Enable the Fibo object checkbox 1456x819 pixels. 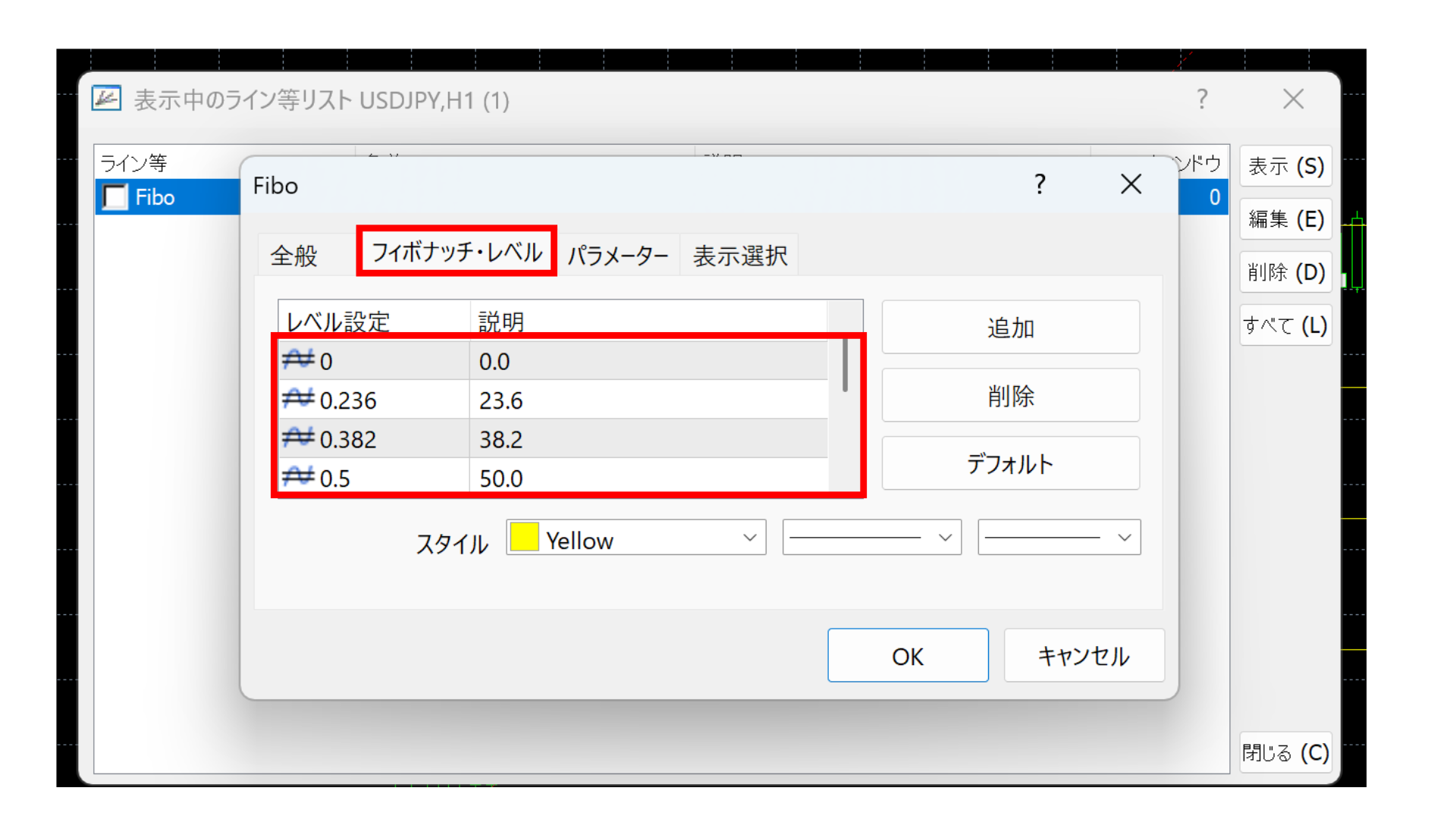pyautogui.click(x=115, y=197)
